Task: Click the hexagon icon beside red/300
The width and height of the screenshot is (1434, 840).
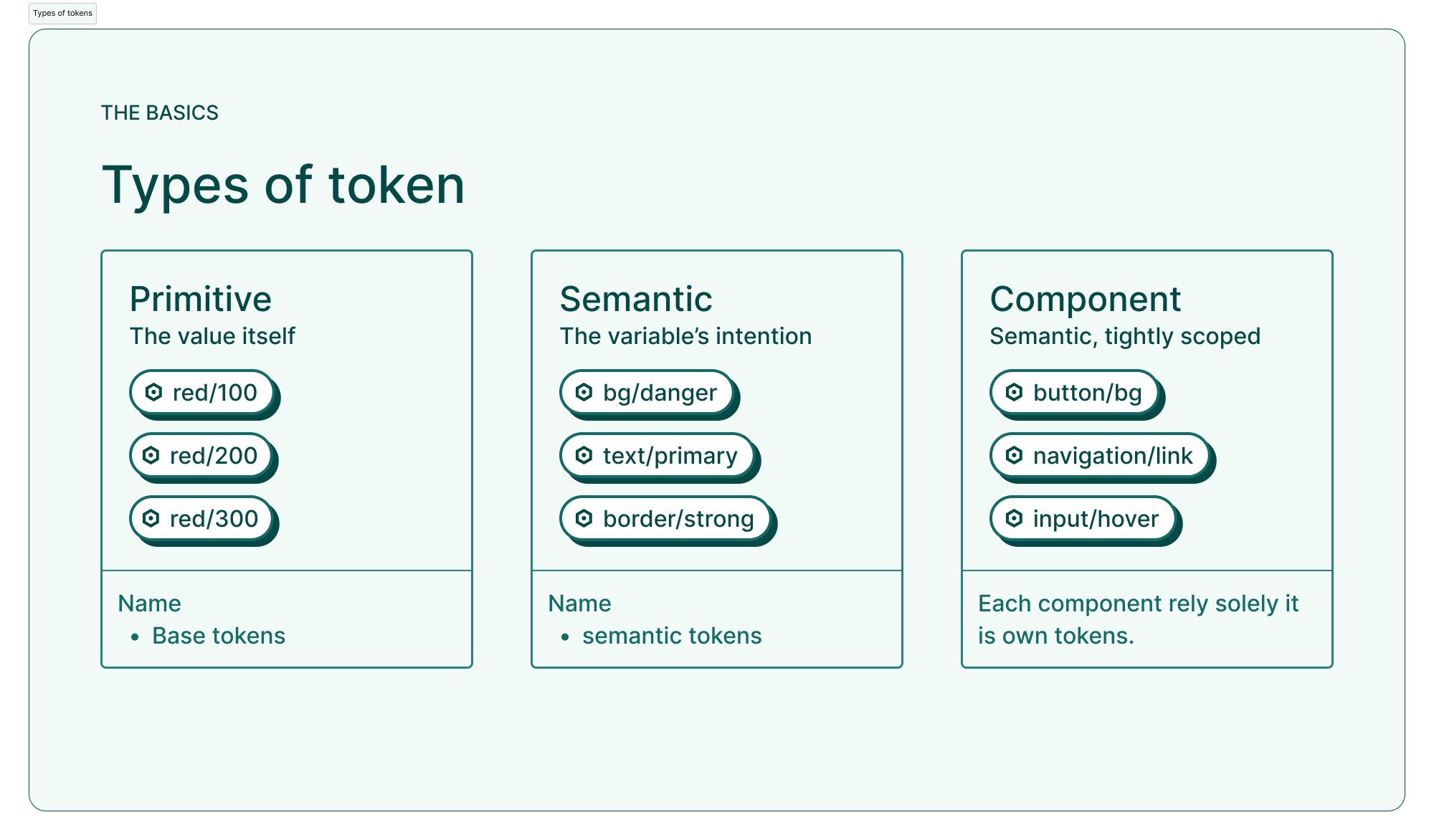Action: (x=151, y=518)
